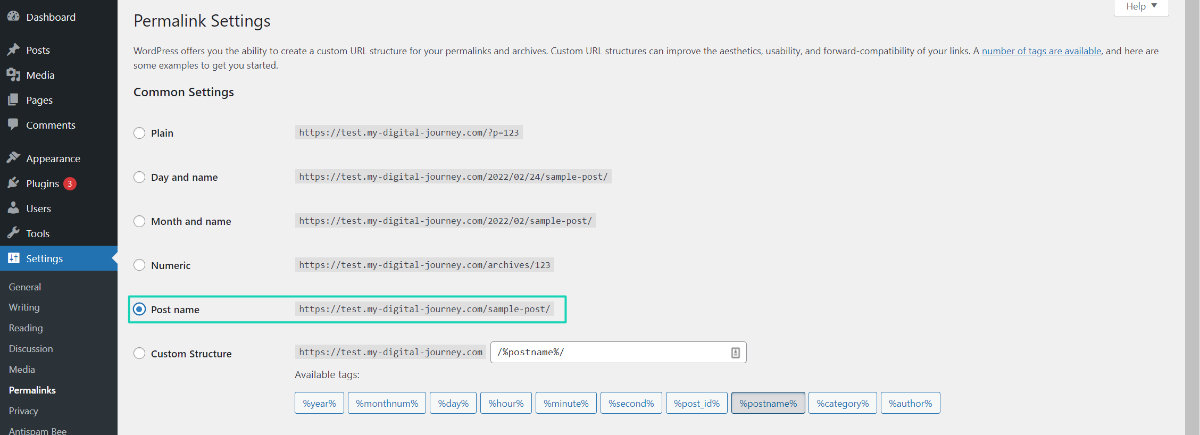Open the Posts menu

click(58, 50)
